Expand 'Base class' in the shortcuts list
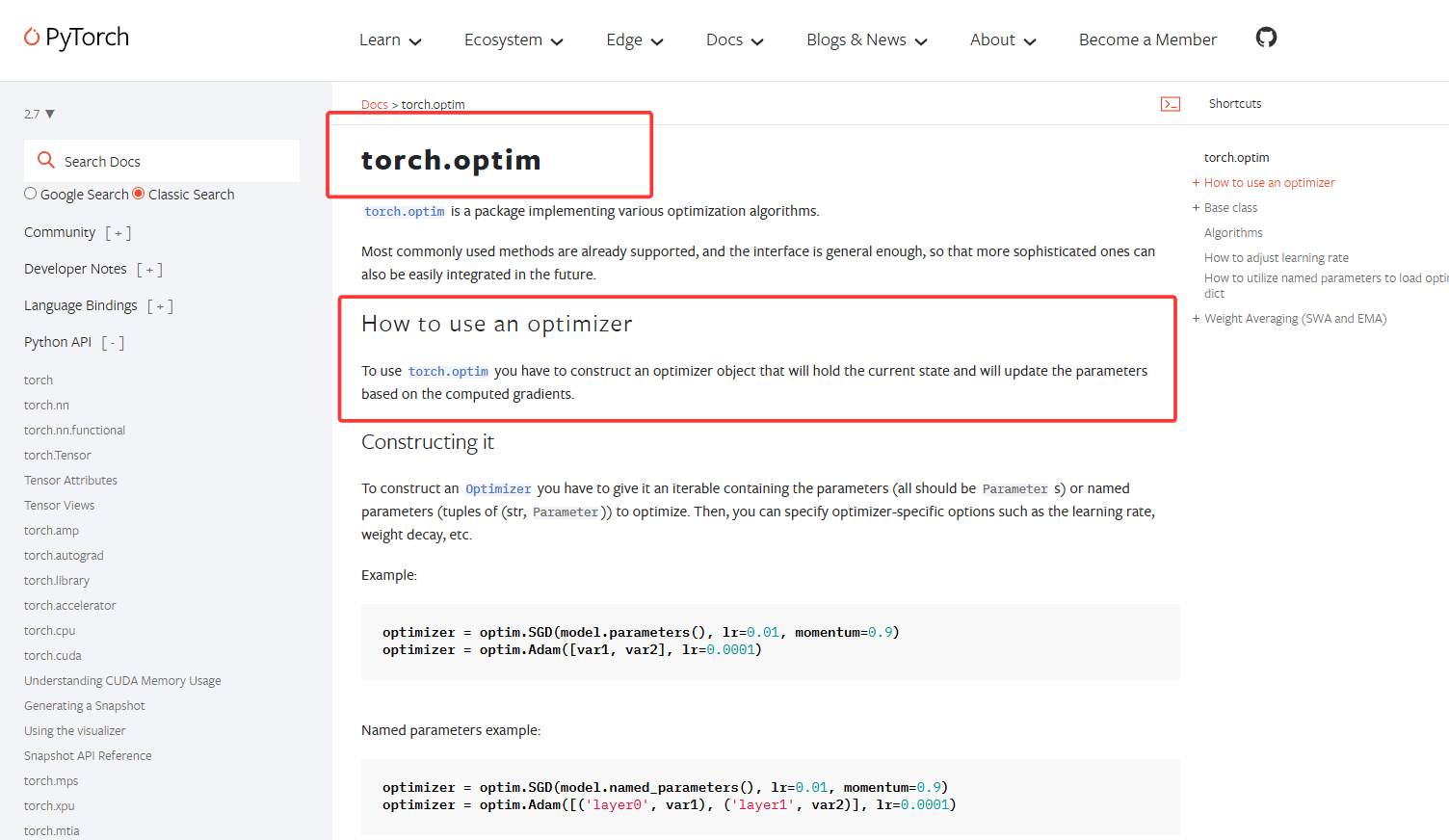The height and width of the screenshot is (840, 1449). [1196, 208]
